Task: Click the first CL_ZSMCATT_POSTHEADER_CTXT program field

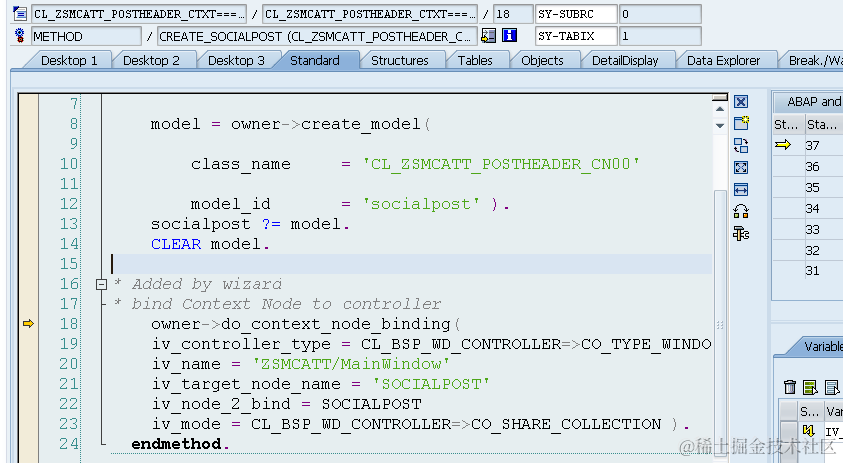Action: point(139,14)
